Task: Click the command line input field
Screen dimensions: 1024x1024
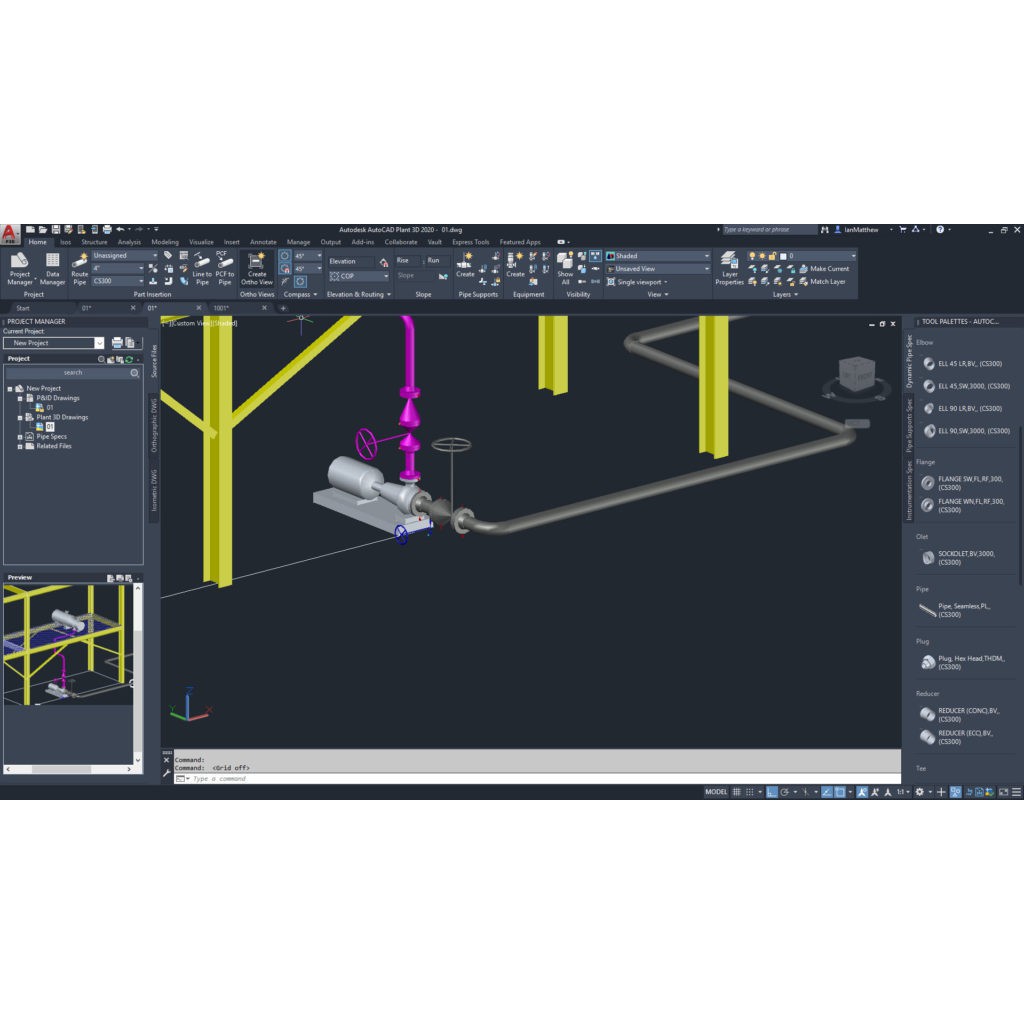Action: [x=500, y=778]
